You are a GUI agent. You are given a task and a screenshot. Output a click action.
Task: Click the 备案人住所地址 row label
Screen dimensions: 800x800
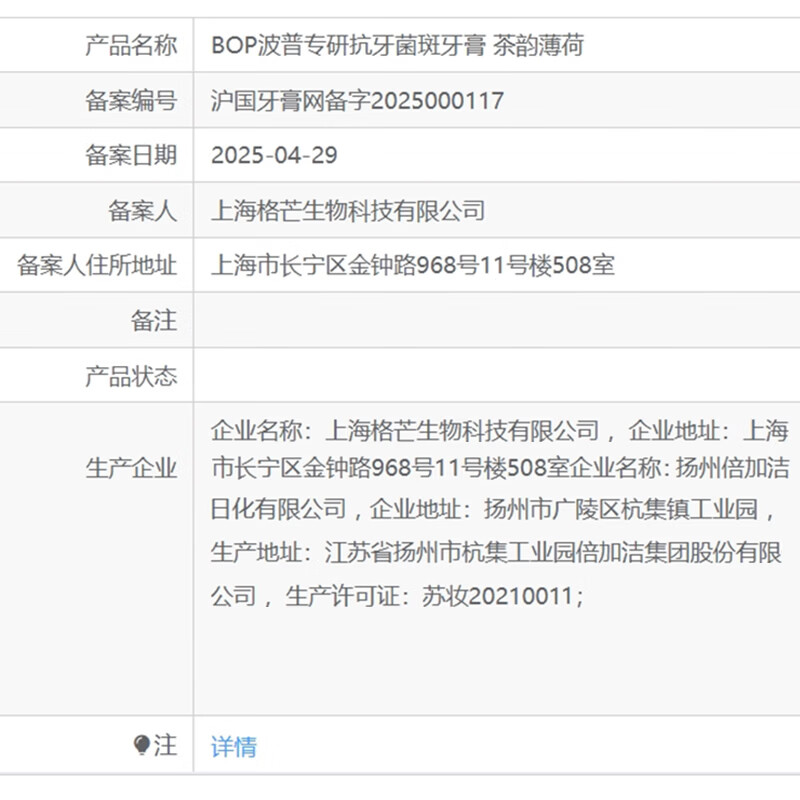click(x=97, y=265)
